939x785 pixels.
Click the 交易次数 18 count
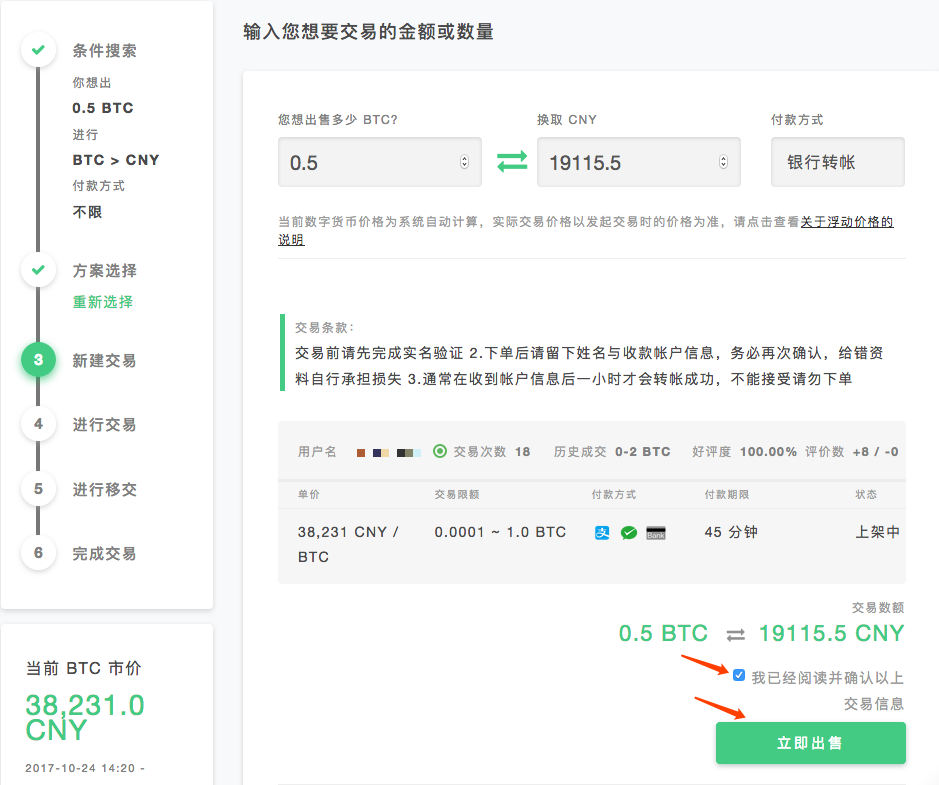coord(492,451)
